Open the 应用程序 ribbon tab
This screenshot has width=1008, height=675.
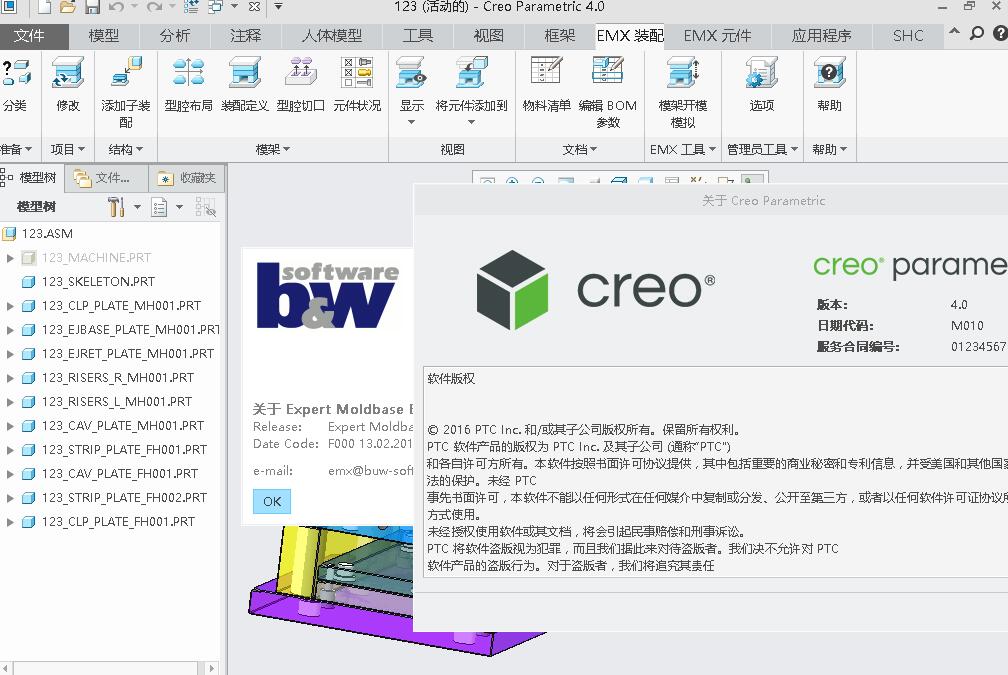pos(822,35)
